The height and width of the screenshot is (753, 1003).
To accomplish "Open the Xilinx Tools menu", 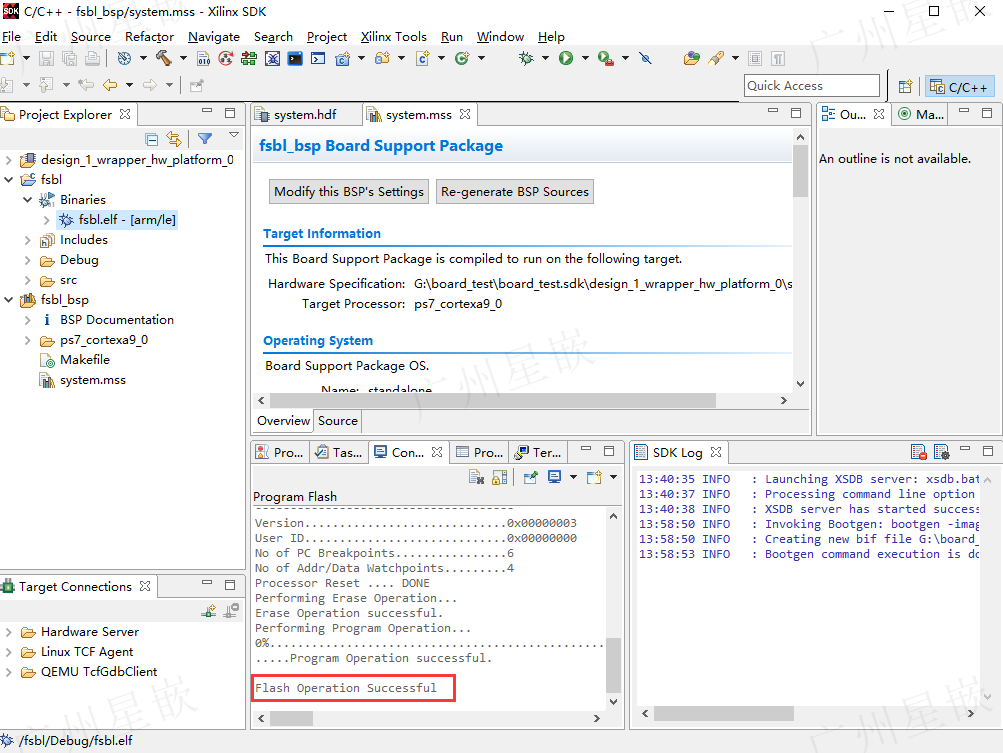I will 393,37.
